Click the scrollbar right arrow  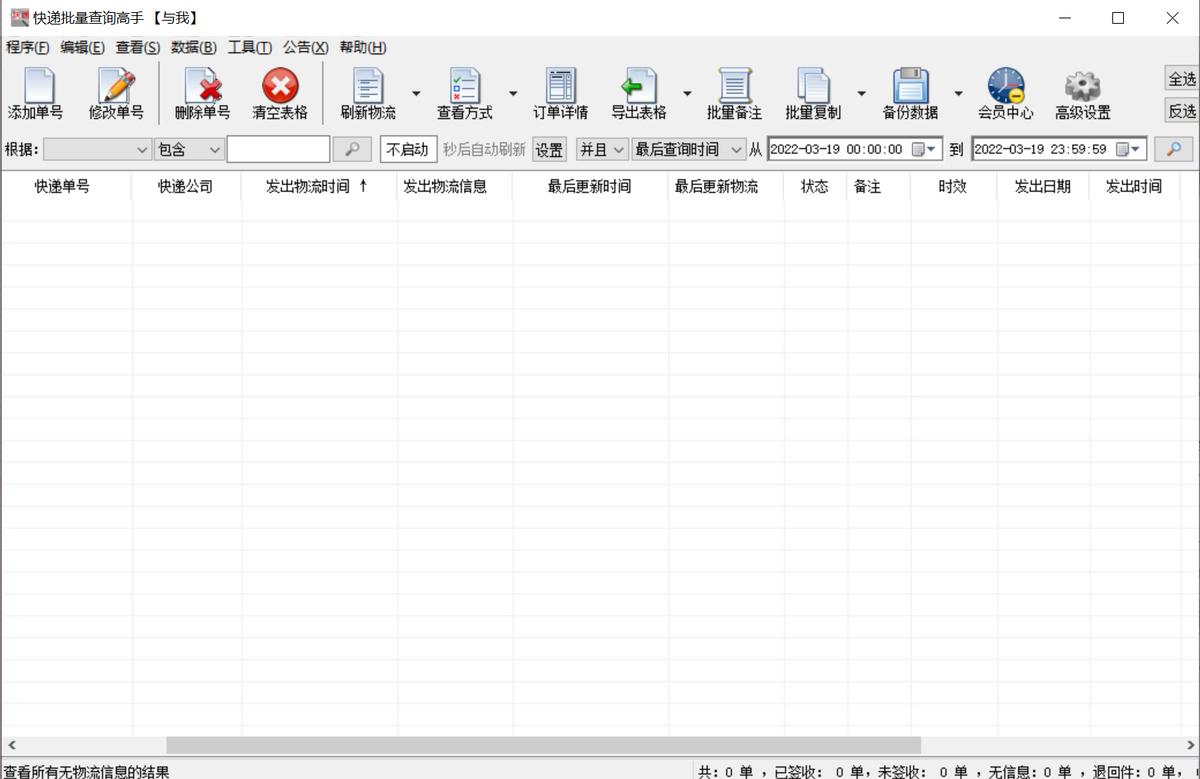pos(1188,745)
